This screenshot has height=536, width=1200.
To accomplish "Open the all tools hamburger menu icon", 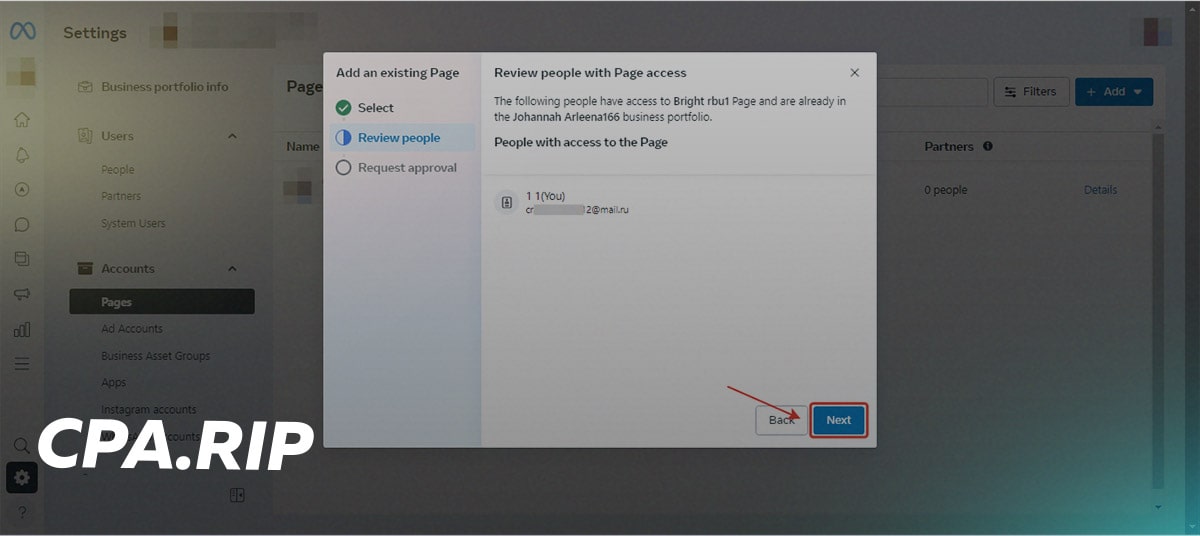I will (22, 364).
